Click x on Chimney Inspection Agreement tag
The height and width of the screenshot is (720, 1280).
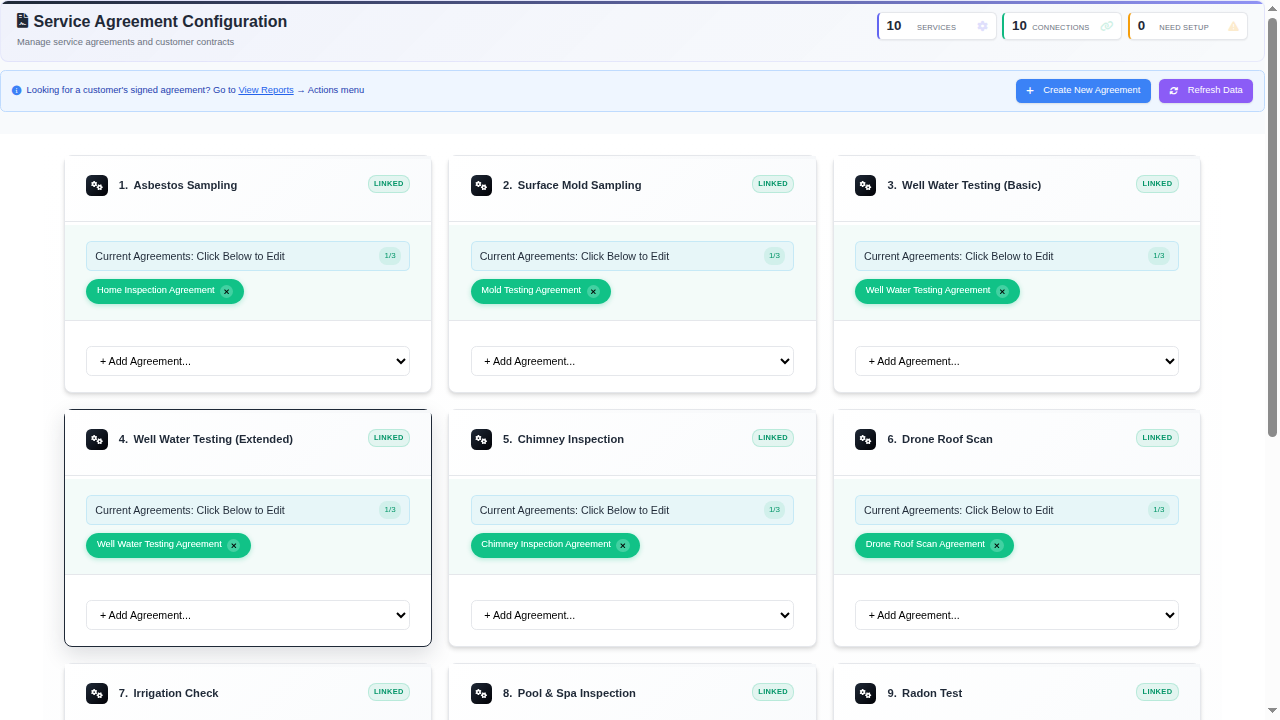[x=623, y=546]
